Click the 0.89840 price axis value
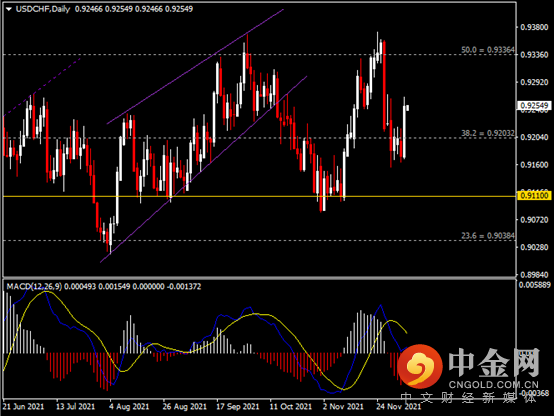The width and height of the screenshot is (554, 416). [x=534, y=275]
